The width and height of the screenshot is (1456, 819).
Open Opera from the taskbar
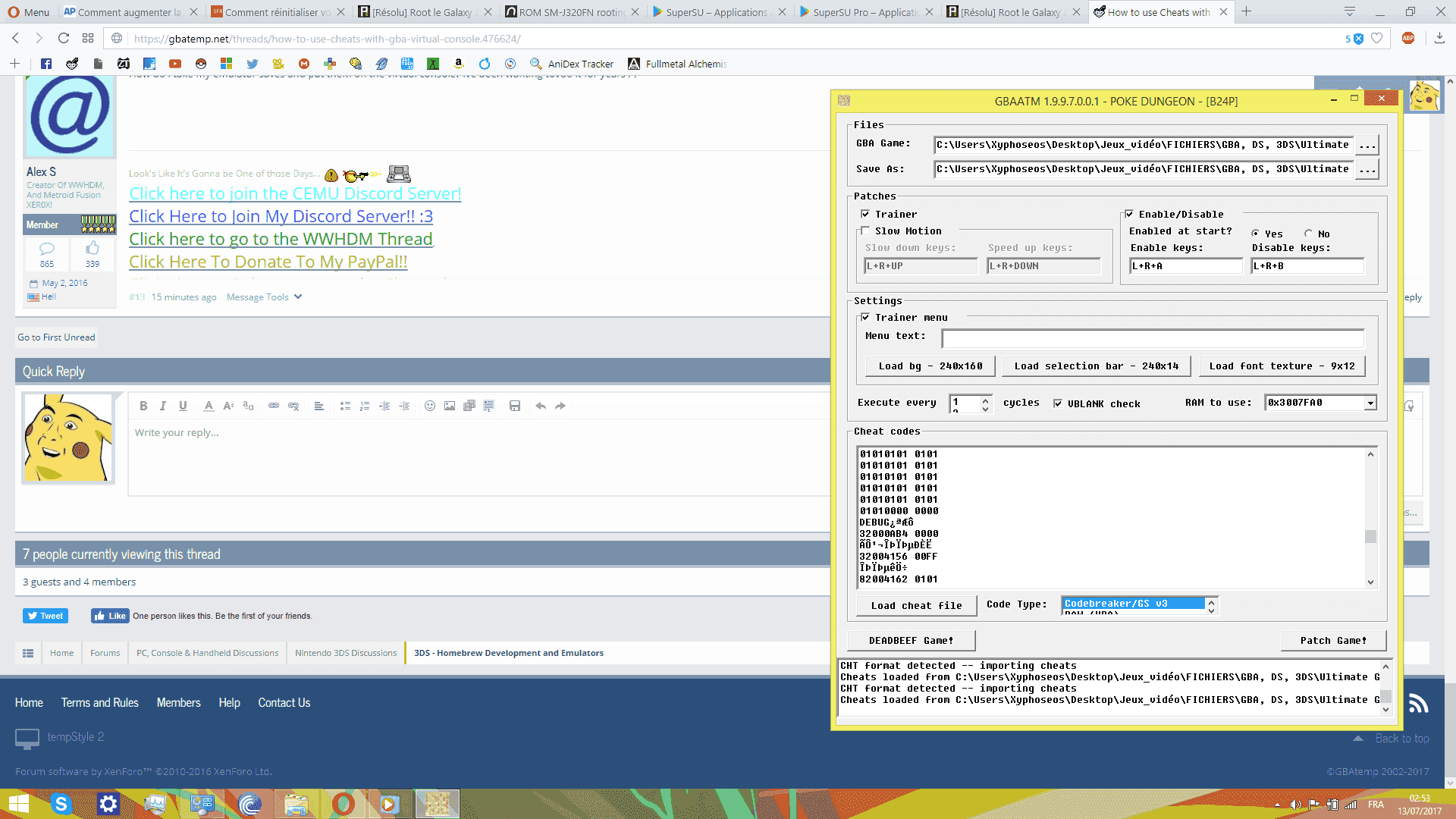tap(344, 804)
